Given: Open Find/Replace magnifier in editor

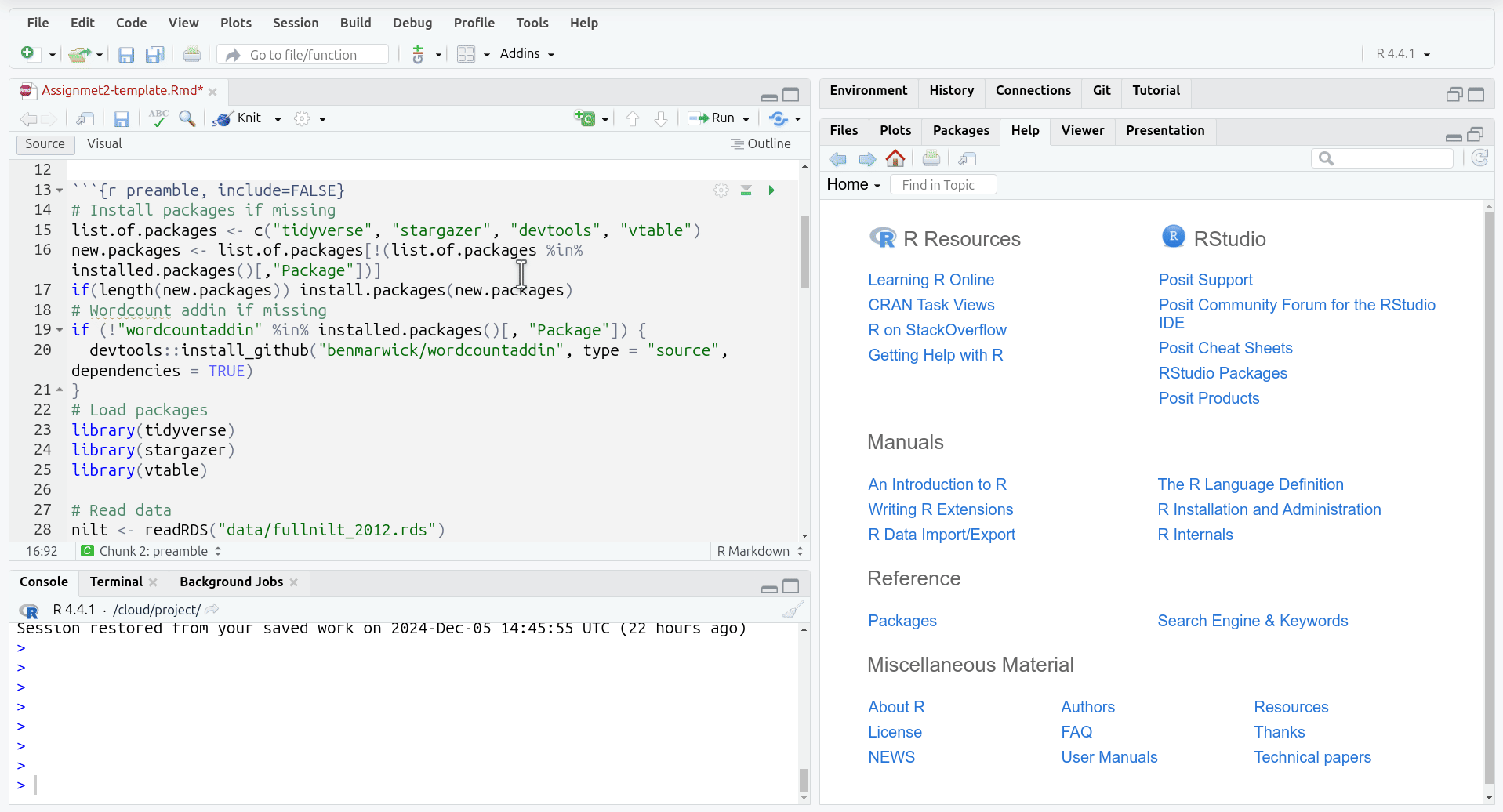Looking at the screenshot, I should (187, 118).
